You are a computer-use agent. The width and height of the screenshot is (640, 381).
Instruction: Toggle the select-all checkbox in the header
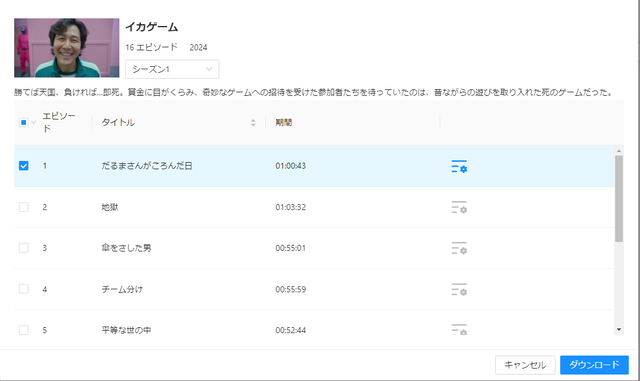(x=23, y=122)
